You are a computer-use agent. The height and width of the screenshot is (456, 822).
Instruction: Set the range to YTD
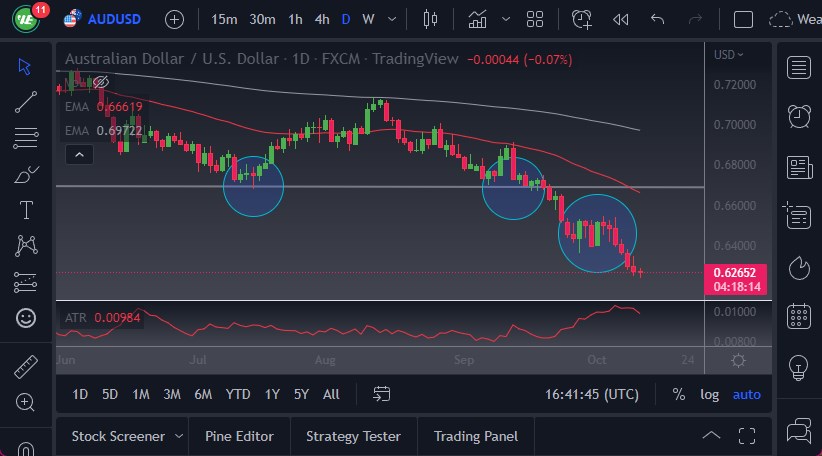(237, 394)
